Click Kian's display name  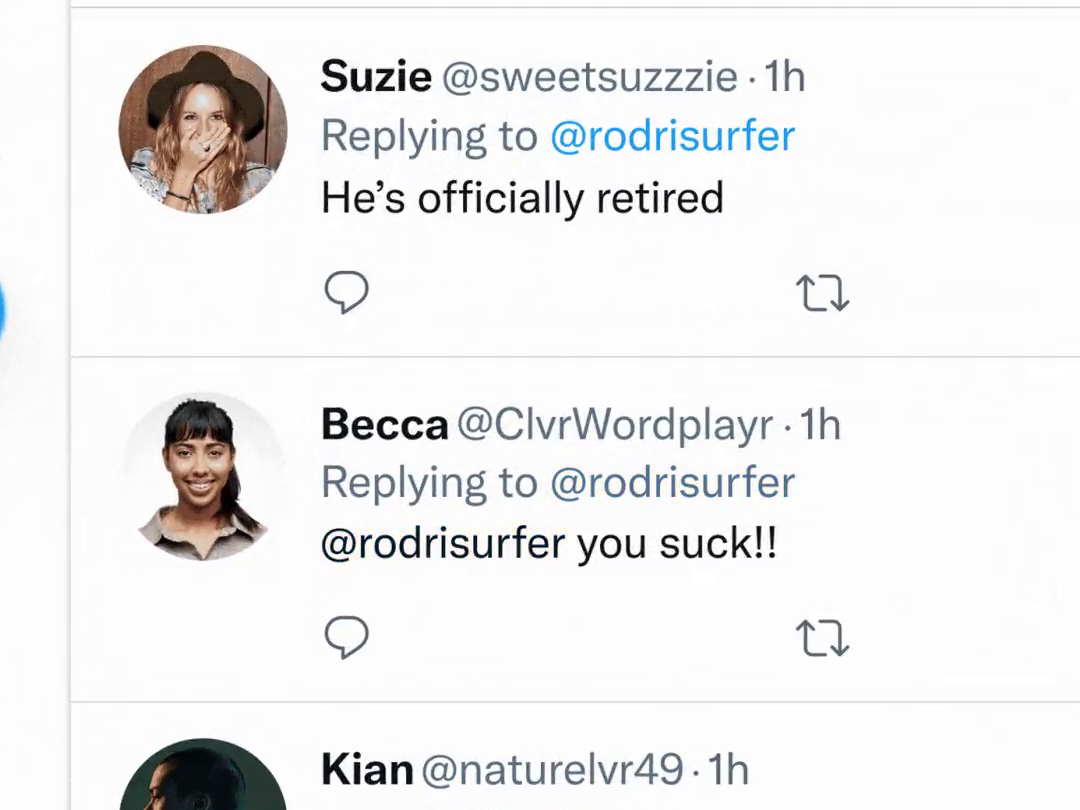point(367,769)
